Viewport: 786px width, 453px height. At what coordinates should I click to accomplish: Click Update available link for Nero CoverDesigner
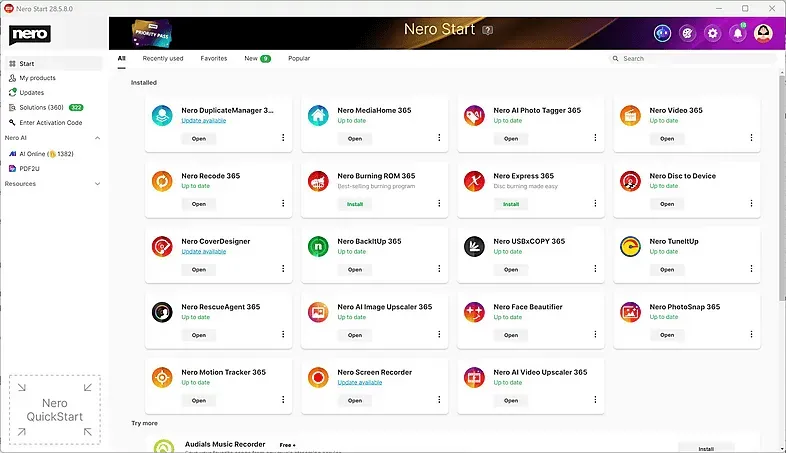click(204, 252)
